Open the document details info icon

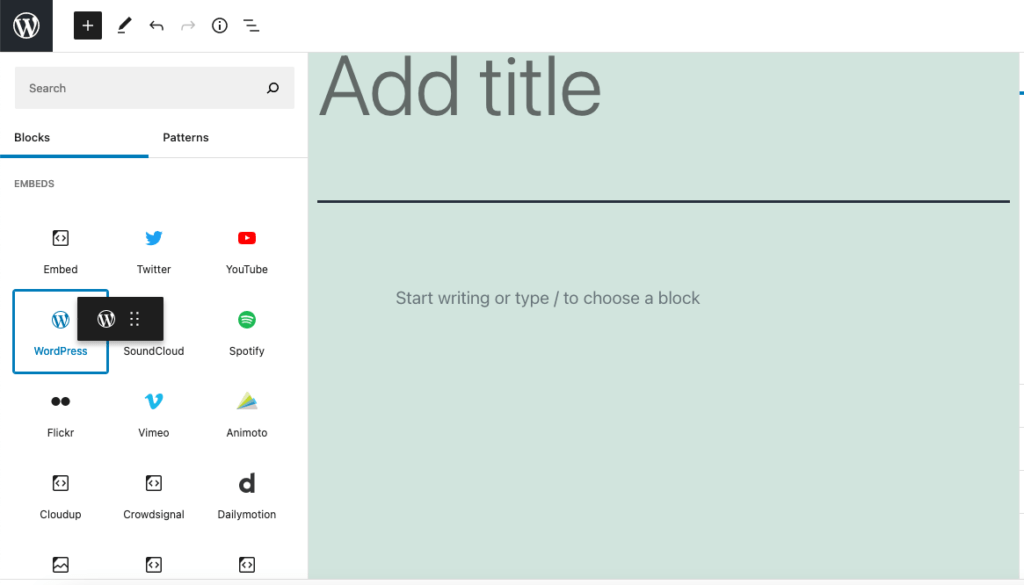219,25
